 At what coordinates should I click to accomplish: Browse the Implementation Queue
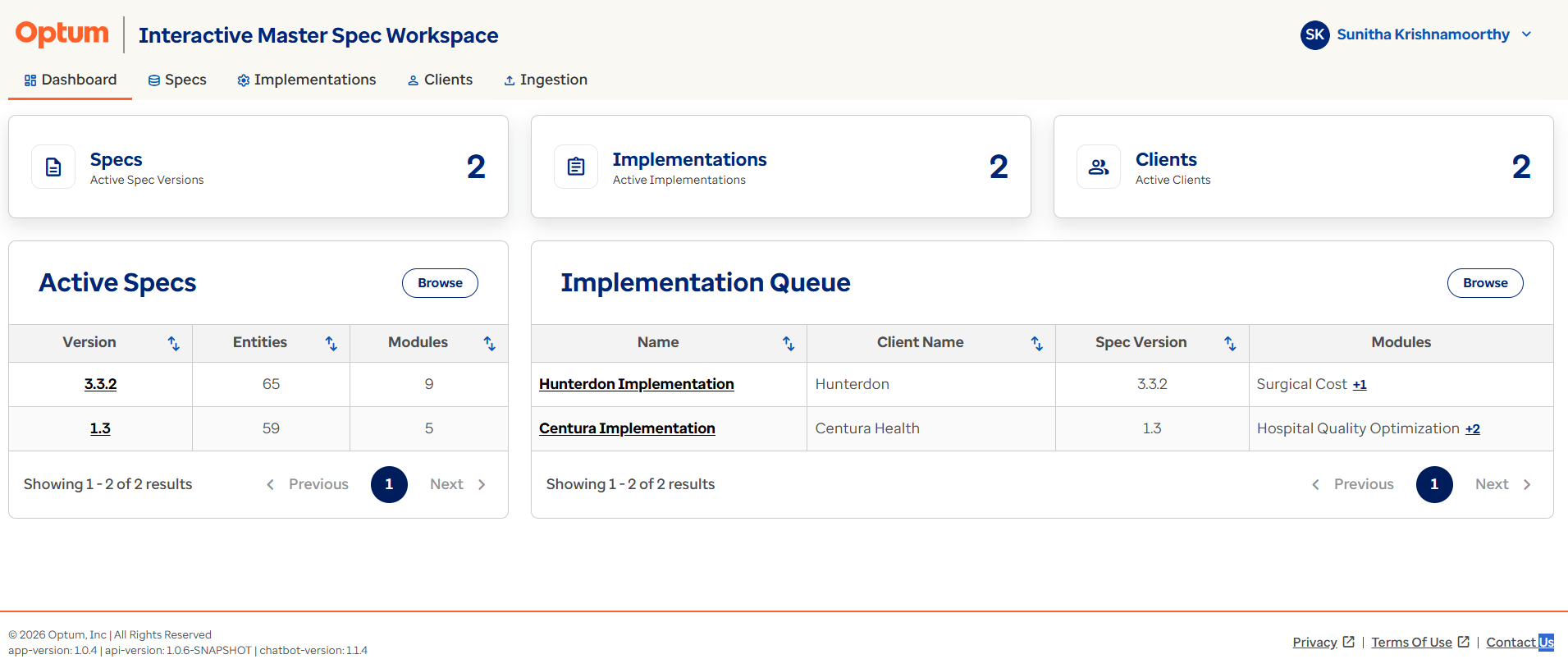coord(1485,283)
